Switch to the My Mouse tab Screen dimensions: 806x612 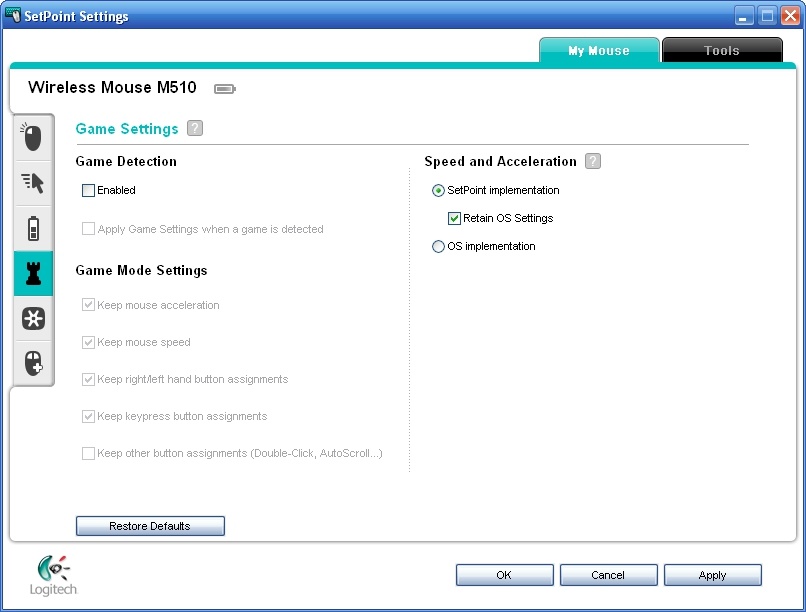599,50
